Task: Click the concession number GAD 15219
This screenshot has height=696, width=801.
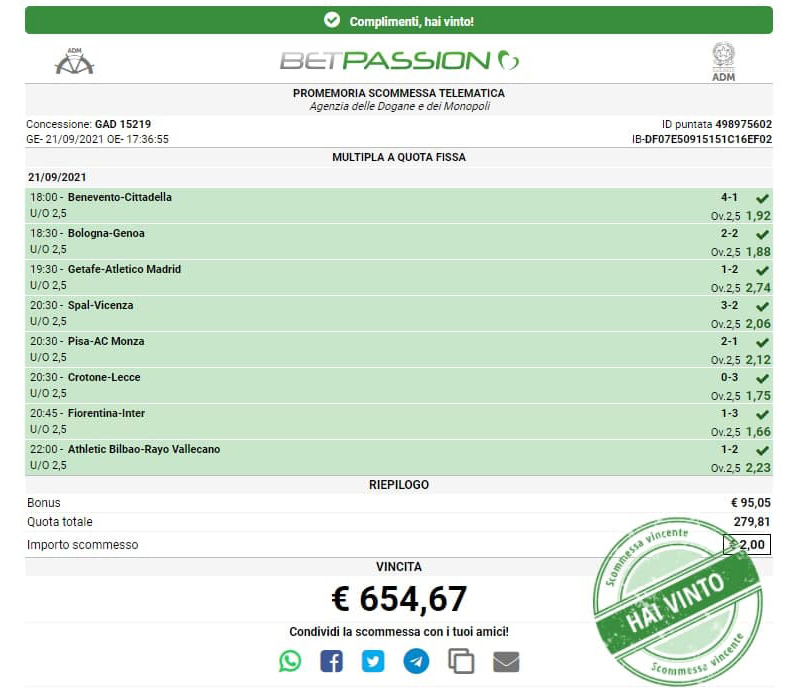Action: pos(123,124)
